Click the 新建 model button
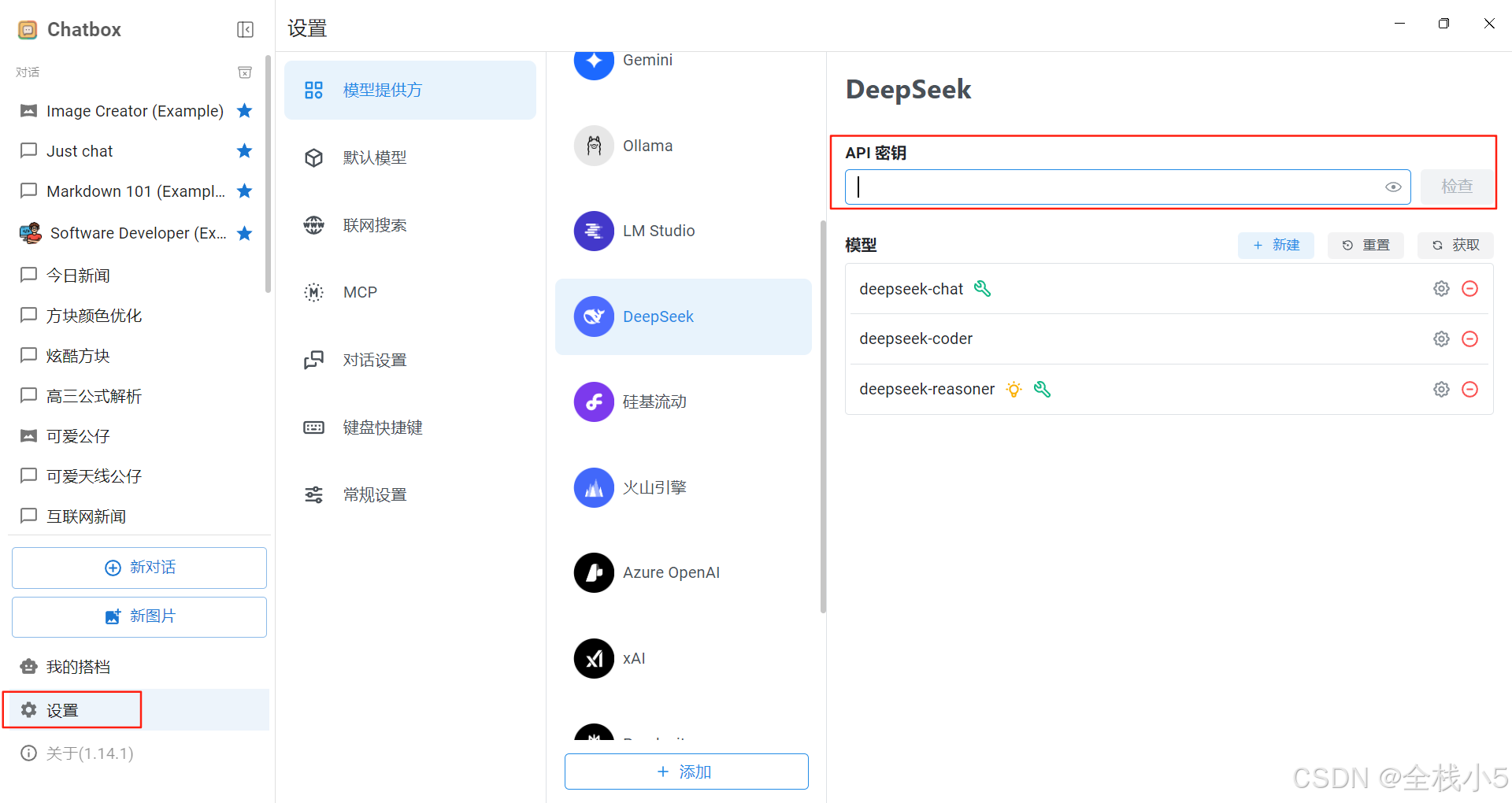 coord(1276,245)
